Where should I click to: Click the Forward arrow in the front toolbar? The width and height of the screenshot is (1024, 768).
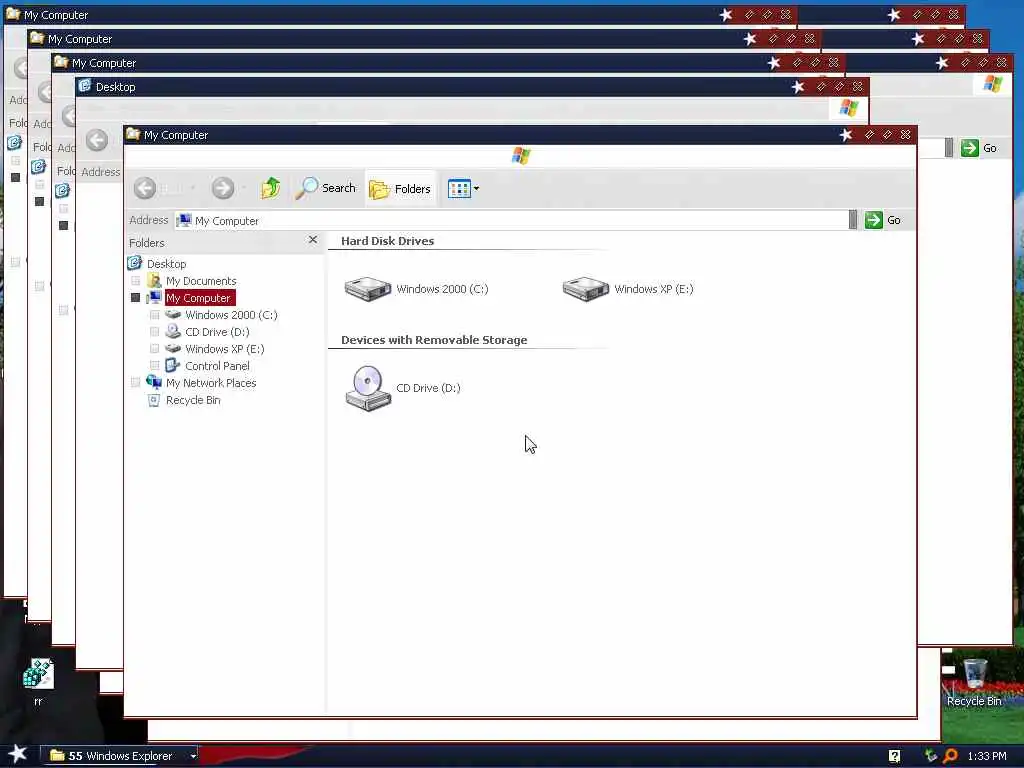pyautogui.click(x=223, y=188)
